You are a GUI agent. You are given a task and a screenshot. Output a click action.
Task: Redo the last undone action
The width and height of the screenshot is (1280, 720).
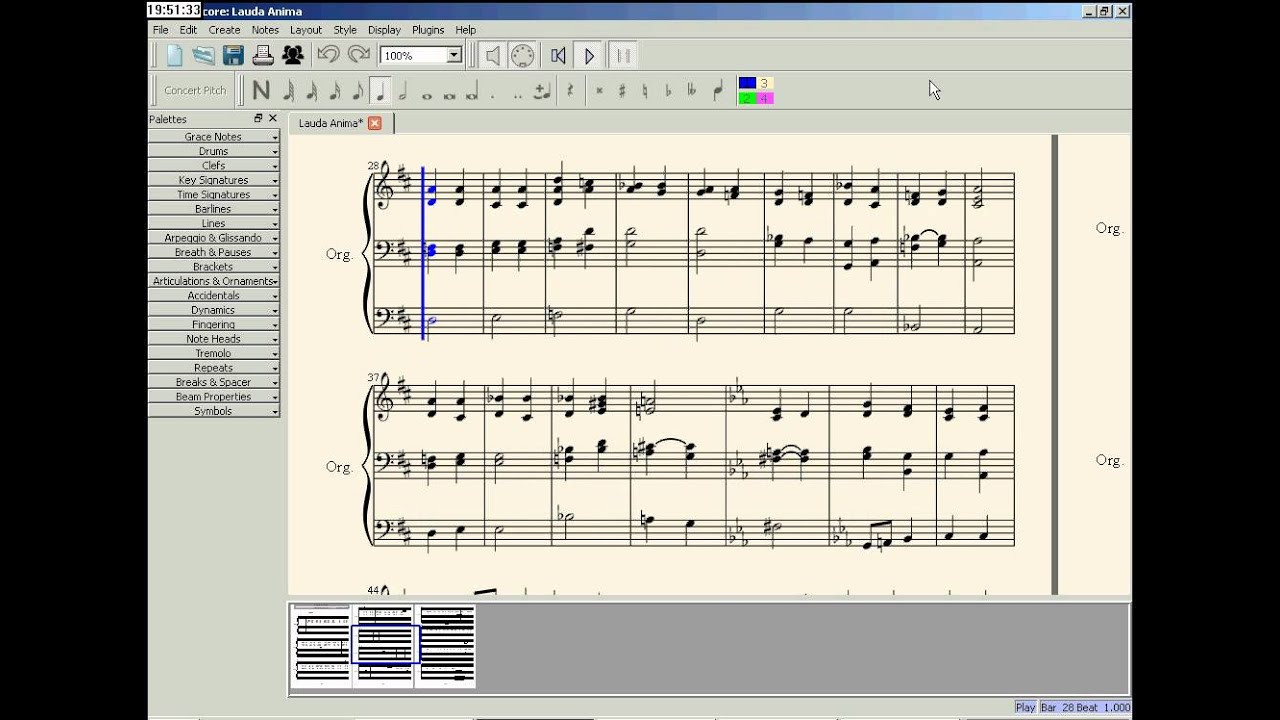tap(358, 56)
